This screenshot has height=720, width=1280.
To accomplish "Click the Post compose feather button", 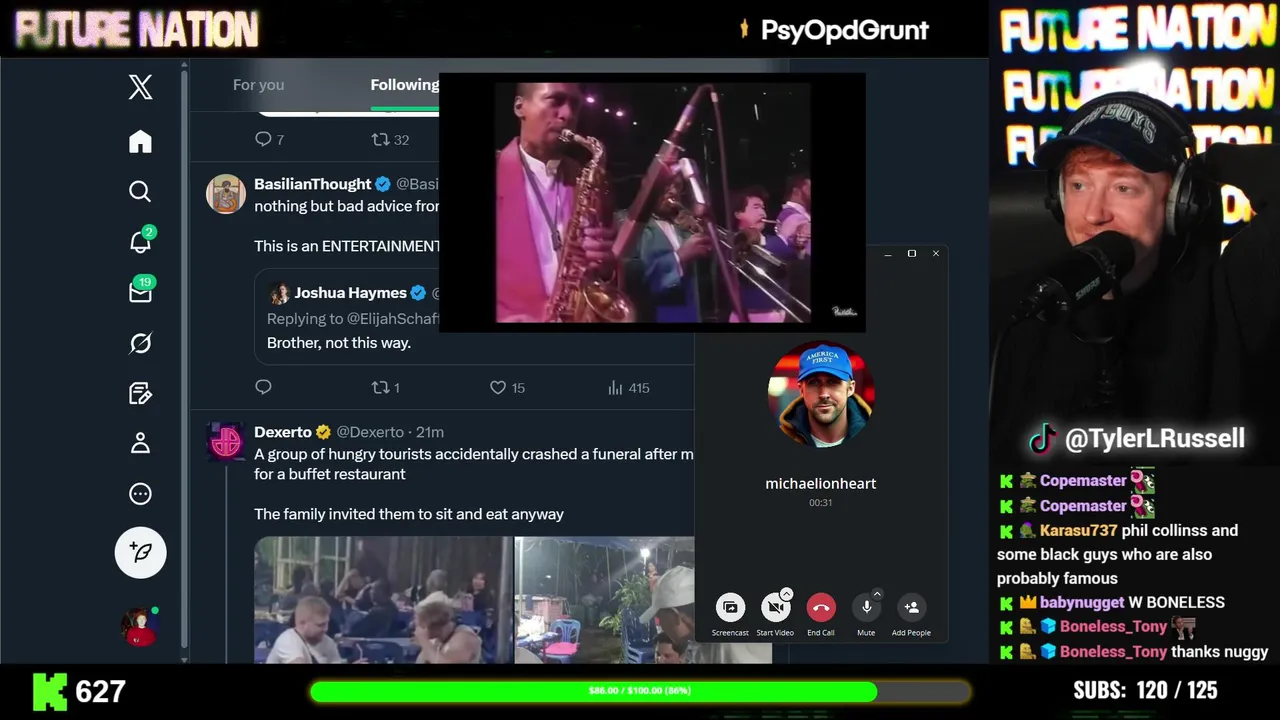I will tap(140, 552).
